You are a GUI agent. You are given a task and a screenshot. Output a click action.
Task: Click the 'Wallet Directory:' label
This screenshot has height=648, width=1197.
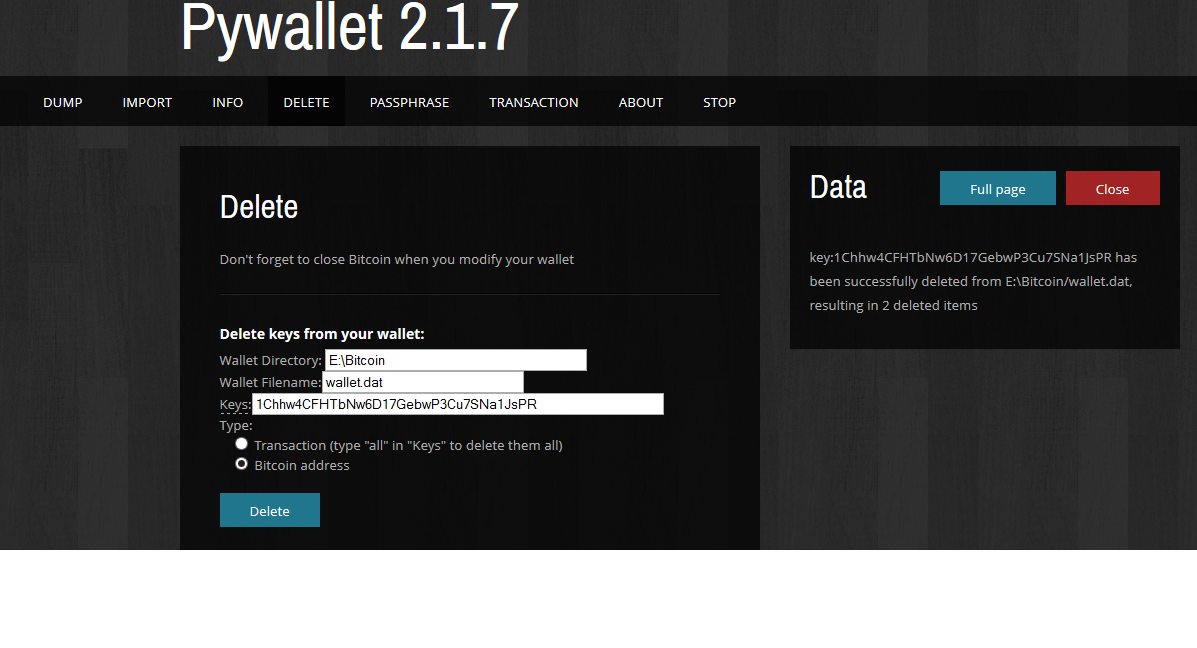point(270,360)
